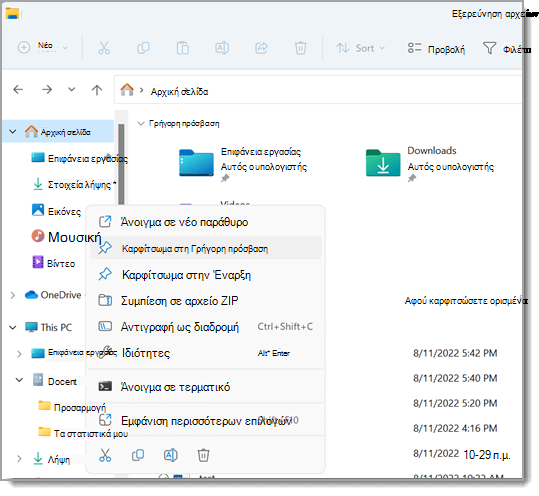Collapse the This PC tree node
This screenshot has width=539, height=496.
[x=13, y=328]
